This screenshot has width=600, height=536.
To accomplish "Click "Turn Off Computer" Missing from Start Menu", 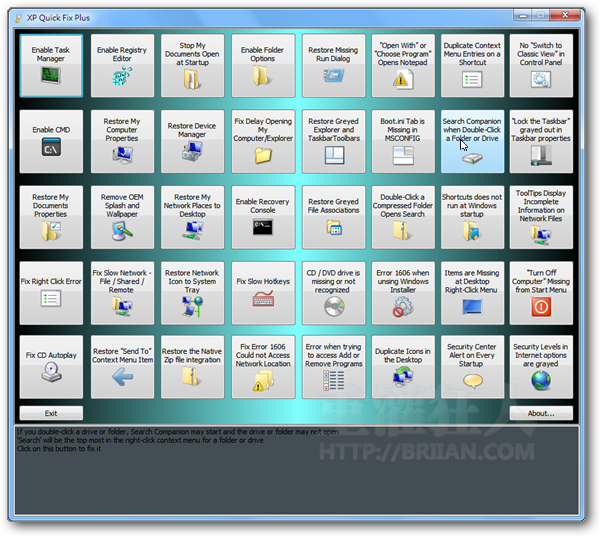I will point(541,290).
